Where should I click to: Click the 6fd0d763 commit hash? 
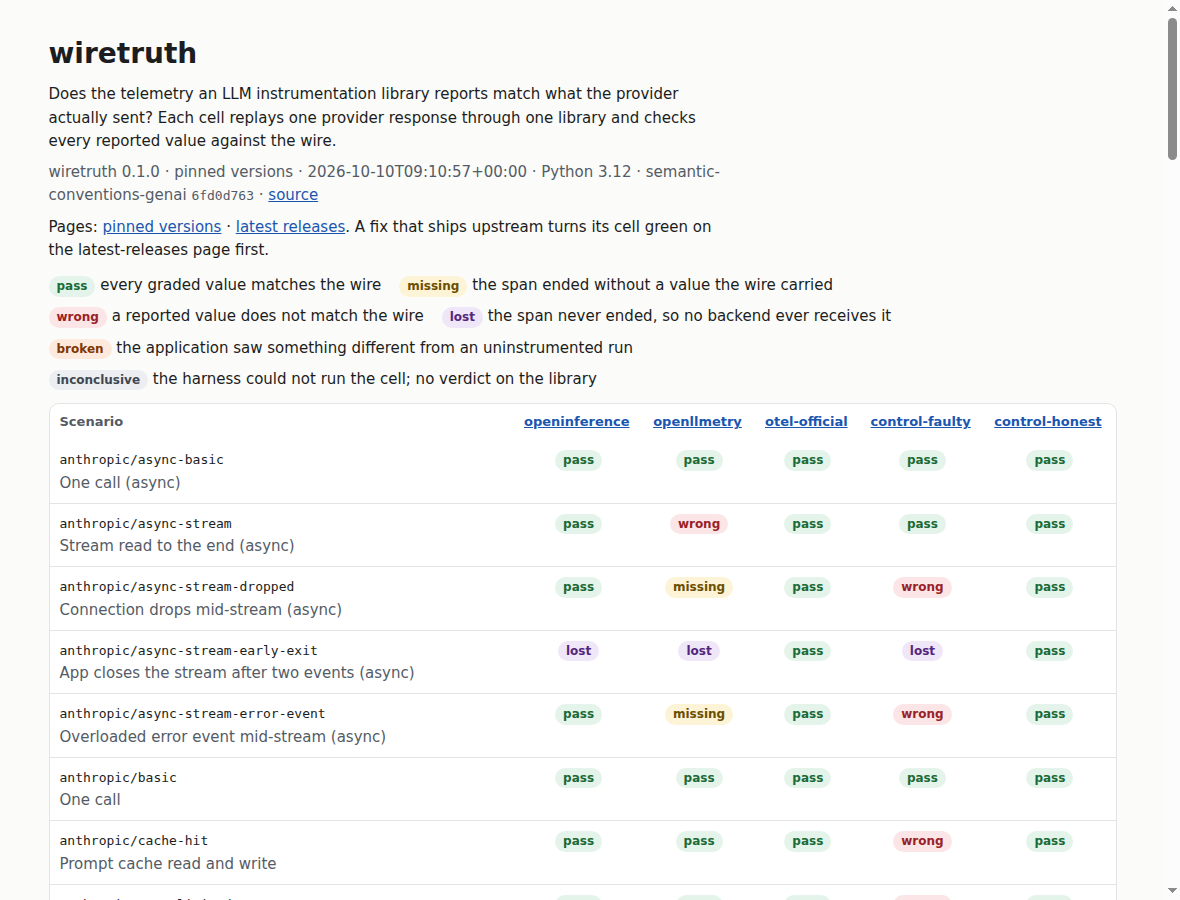(222, 196)
